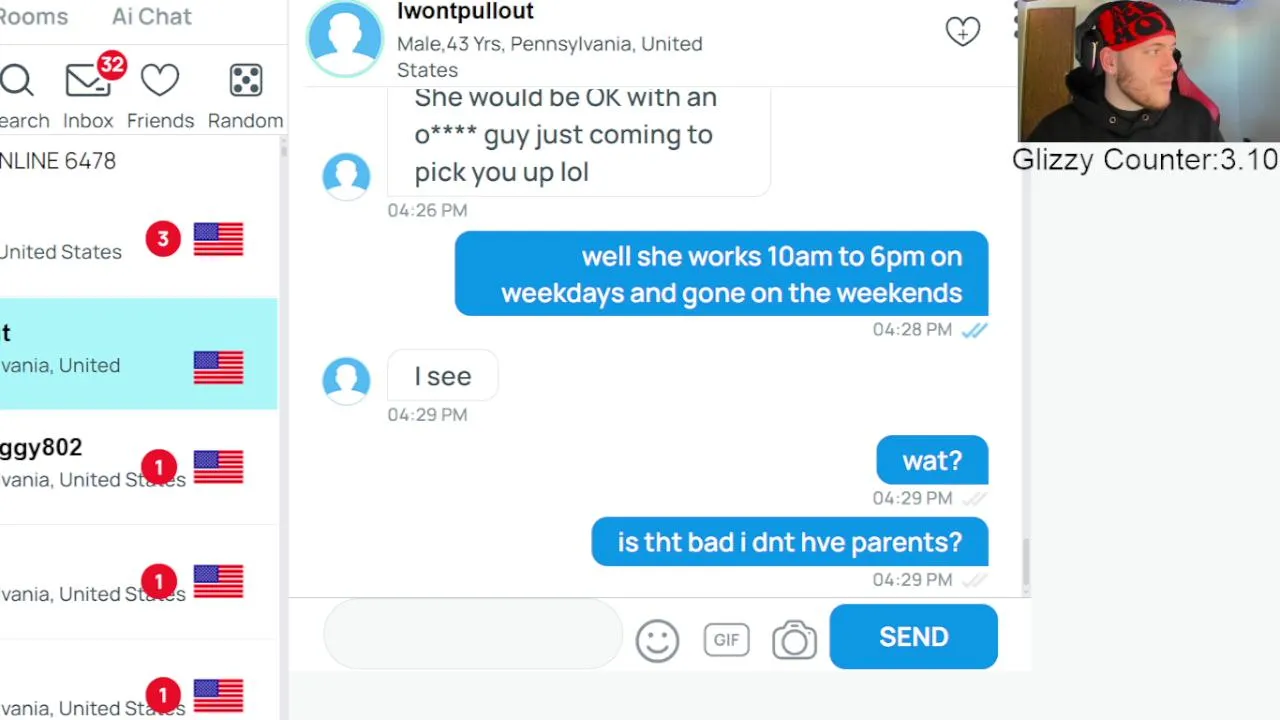Open the GIF picker

pos(726,639)
